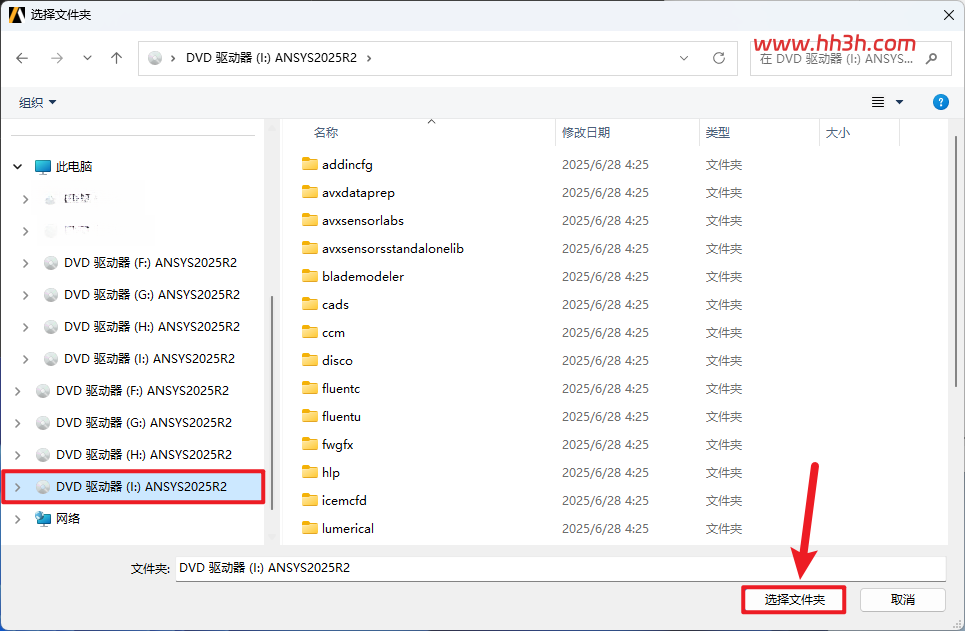
Task: Click the 网络 network icon
Action: tap(42, 518)
